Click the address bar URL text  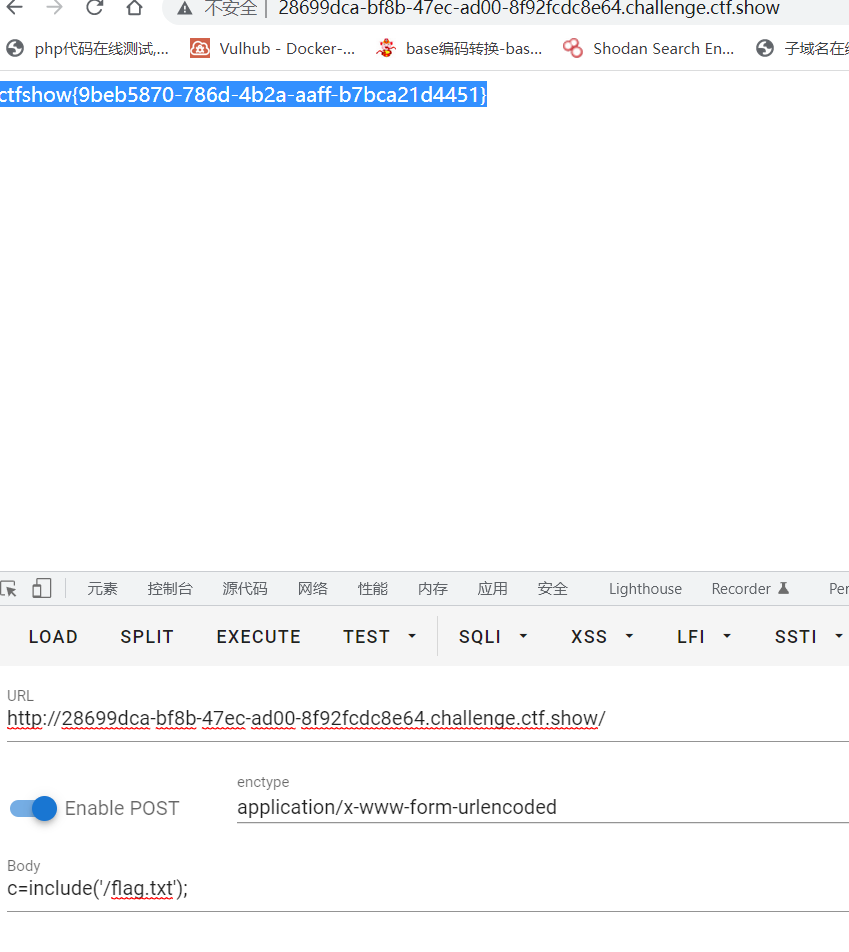528,8
